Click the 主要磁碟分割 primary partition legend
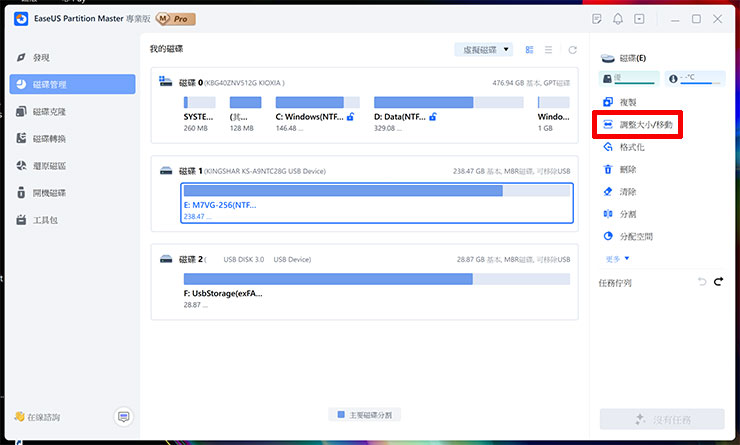 pyautogui.click(x=365, y=415)
